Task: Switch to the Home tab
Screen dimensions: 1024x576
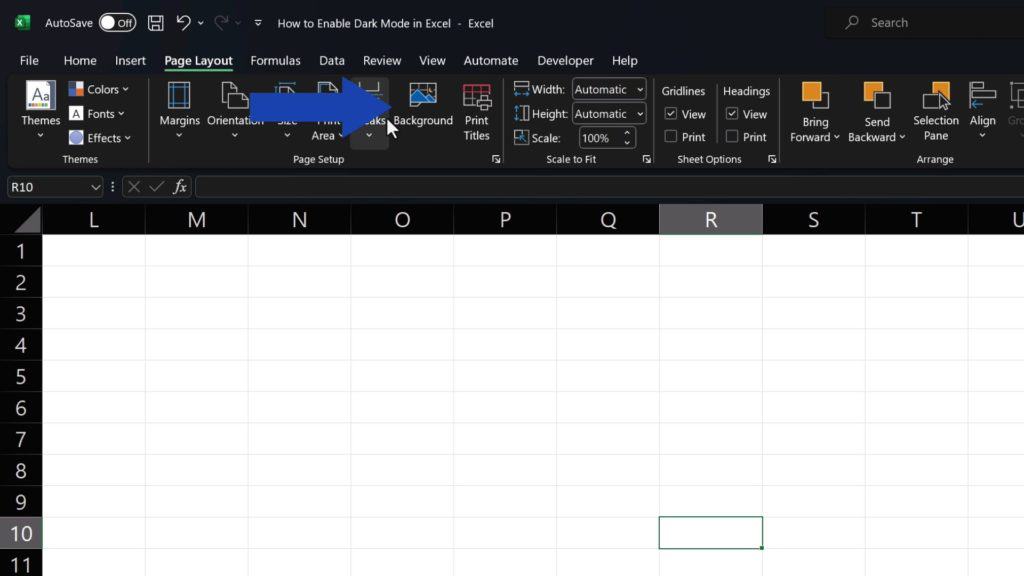Action: pyautogui.click(x=80, y=60)
